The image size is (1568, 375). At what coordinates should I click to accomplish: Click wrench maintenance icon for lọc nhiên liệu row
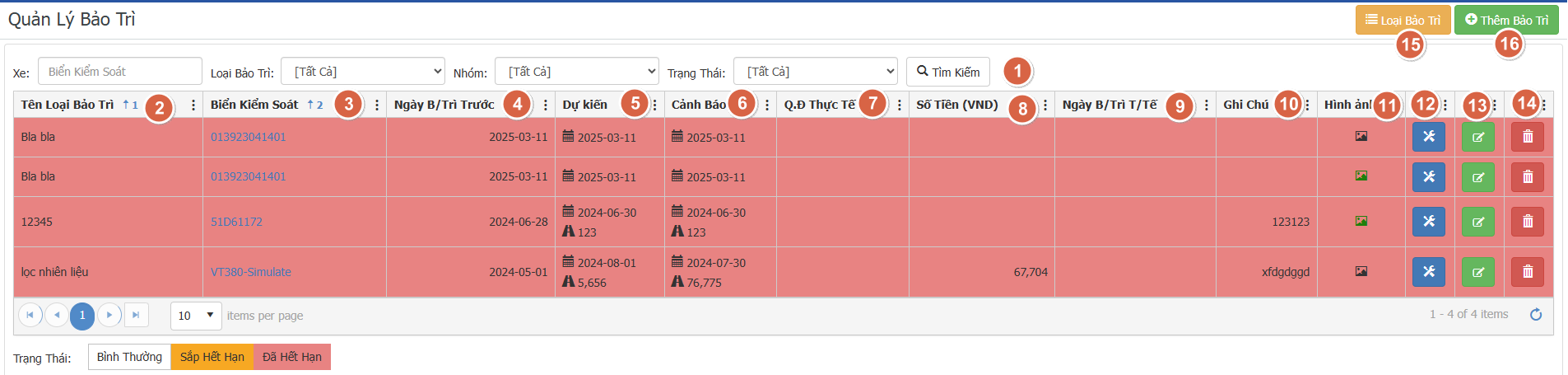coord(1428,272)
